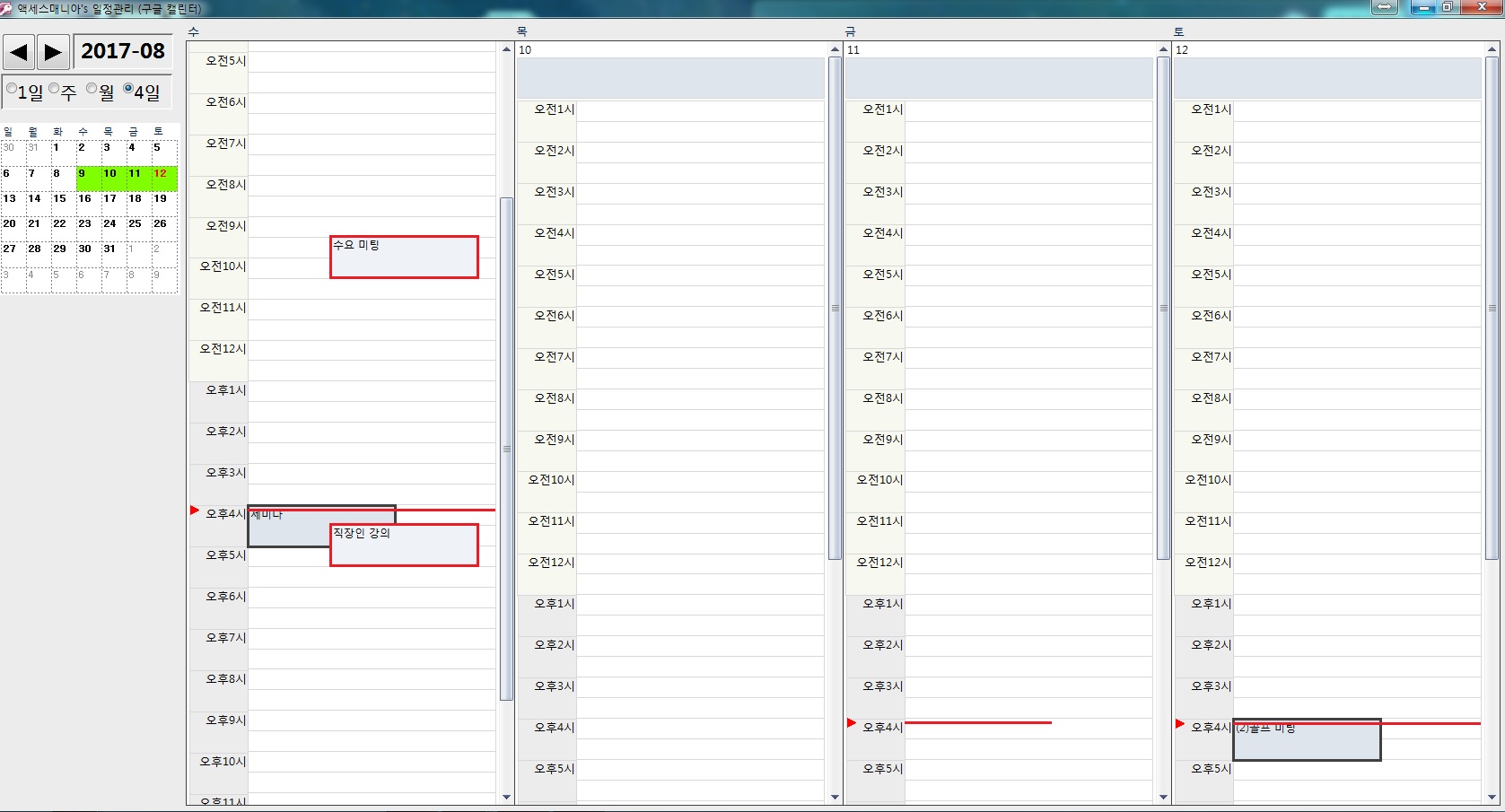1505x812 pixels.
Task: Select the 주 week view radio button
Action: pos(54,88)
